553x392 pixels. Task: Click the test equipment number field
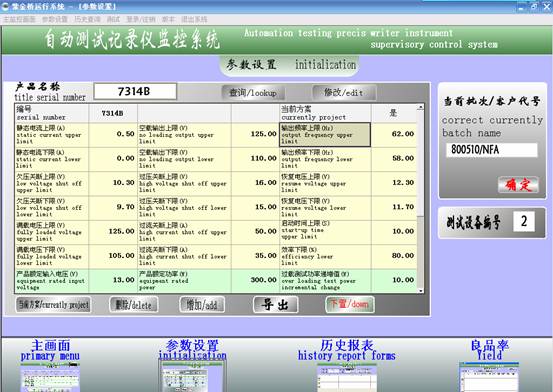click(524, 221)
